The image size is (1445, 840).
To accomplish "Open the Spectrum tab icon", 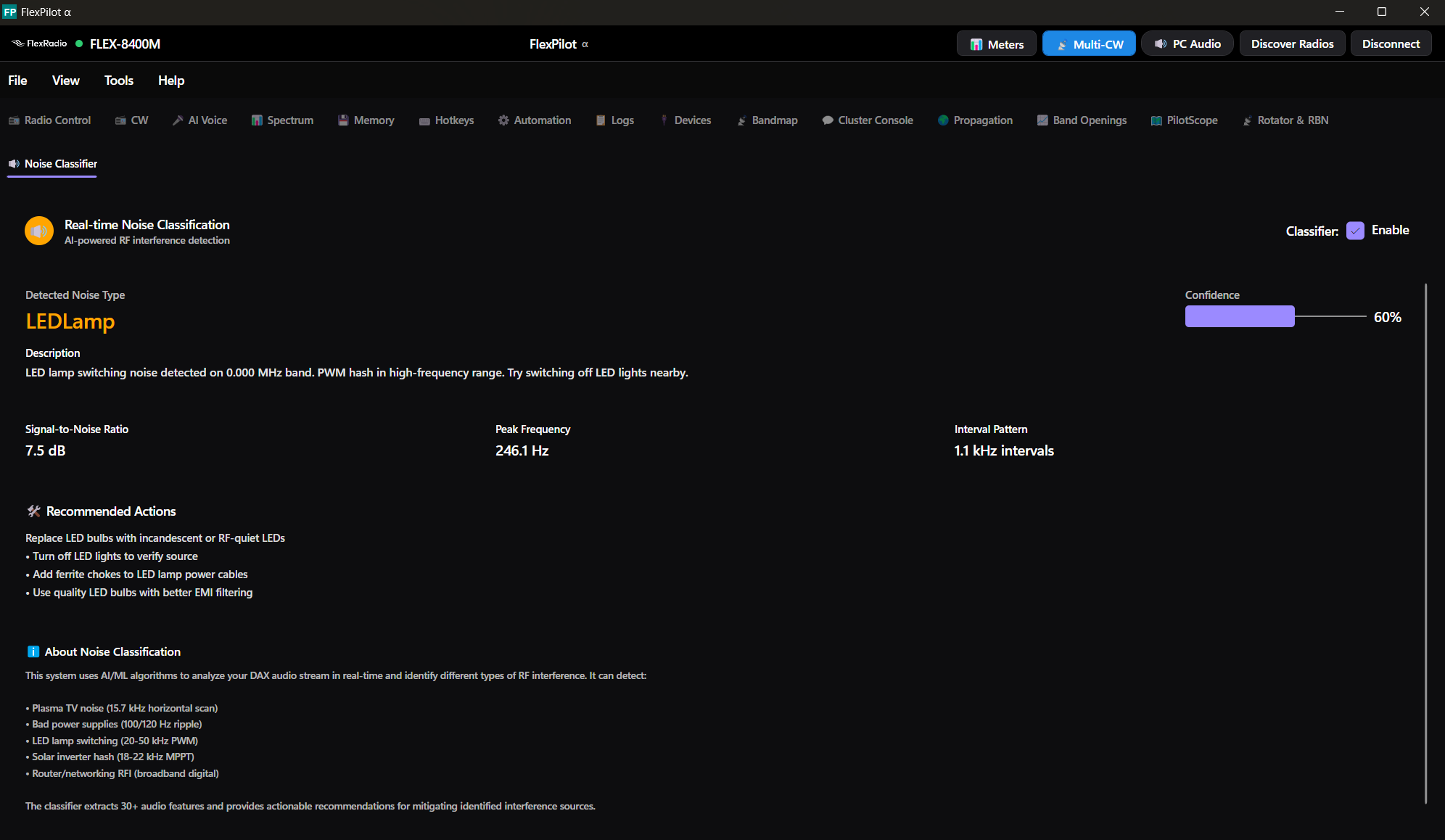I will pos(257,120).
